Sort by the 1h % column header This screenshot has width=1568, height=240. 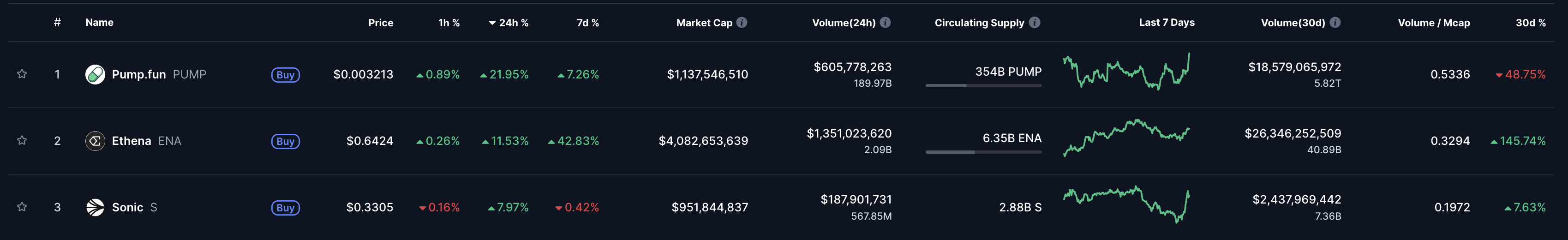pyautogui.click(x=449, y=23)
